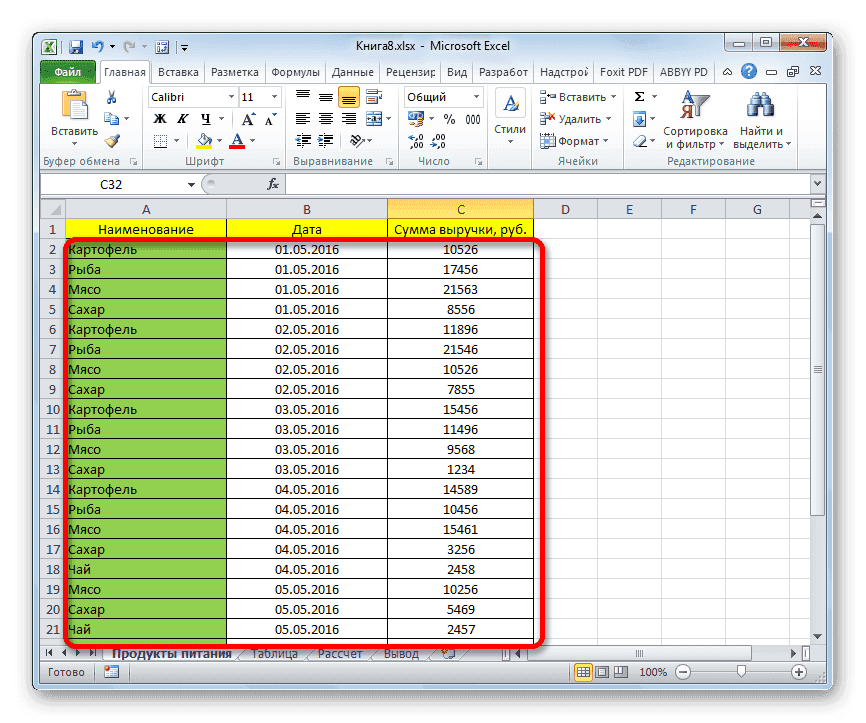Image resolution: width=866 pixels, height=723 pixels.
Task: Click the AutoSum Σ icon
Action: (640, 97)
